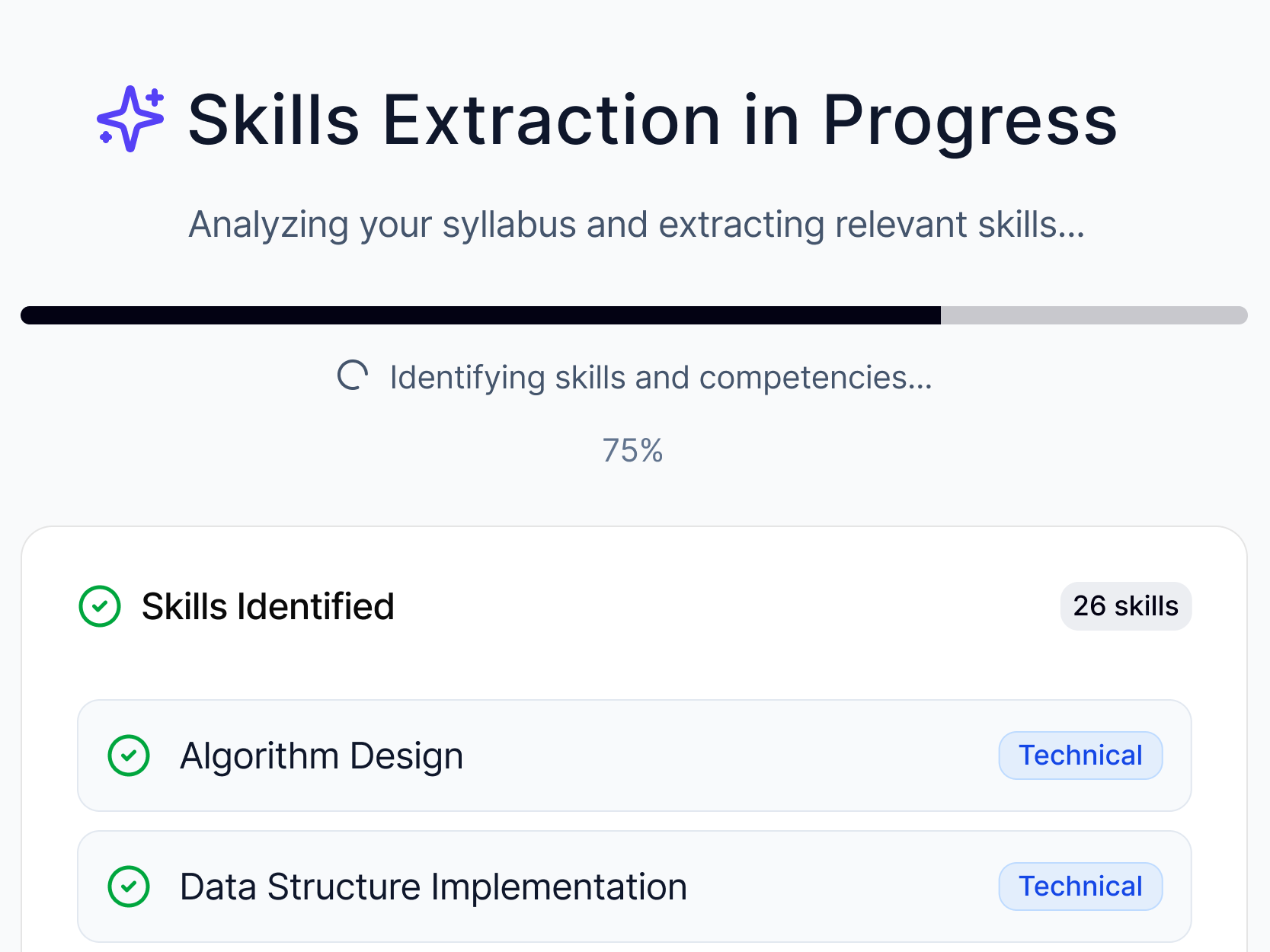Click the circular check icon in the skills header
This screenshot has height=952, width=1270.
pos(100,606)
